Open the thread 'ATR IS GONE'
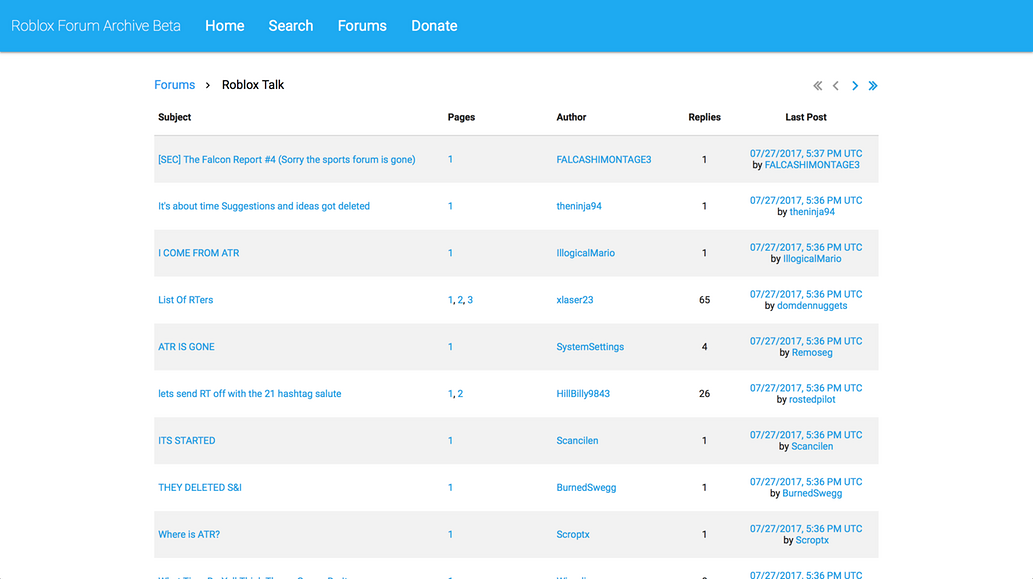1033x579 pixels. (x=186, y=346)
